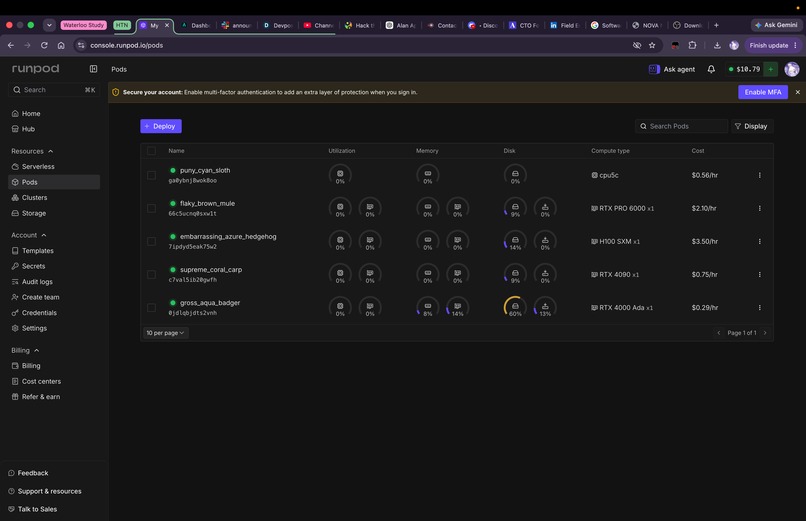This screenshot has width=806, height=521.
Task: Select all pods with header checkbox
Action: [x=151, y=151]
